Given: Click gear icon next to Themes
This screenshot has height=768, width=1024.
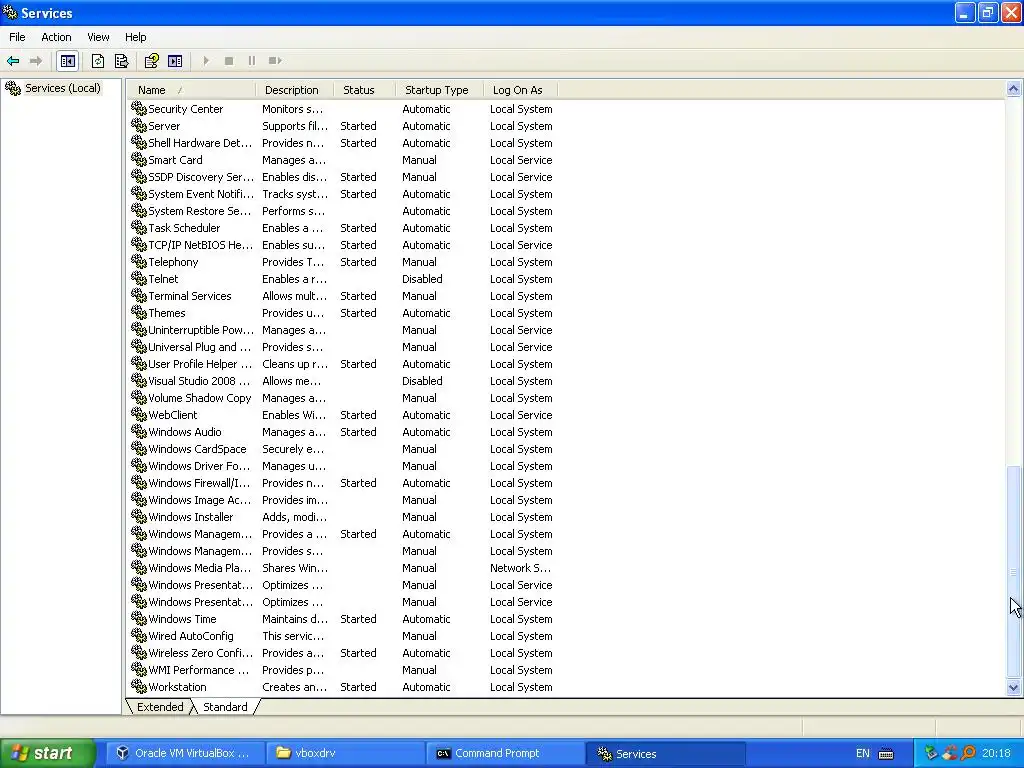Looking at the screenshot, I should pyautogui.click(x=138, y=312).
